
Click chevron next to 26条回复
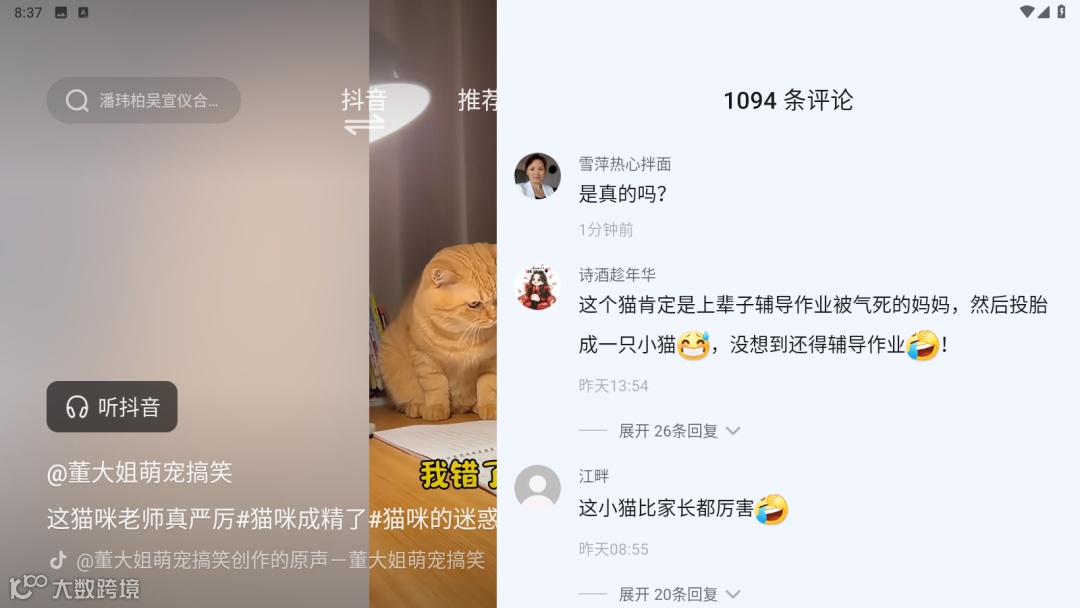pos(734,431)
